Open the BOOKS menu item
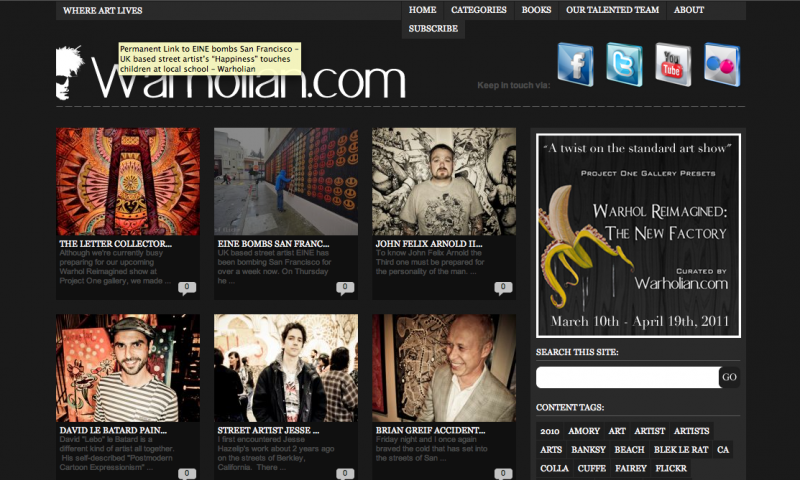The width and height of the screenshot is (800, 480). tap(536, 10)
